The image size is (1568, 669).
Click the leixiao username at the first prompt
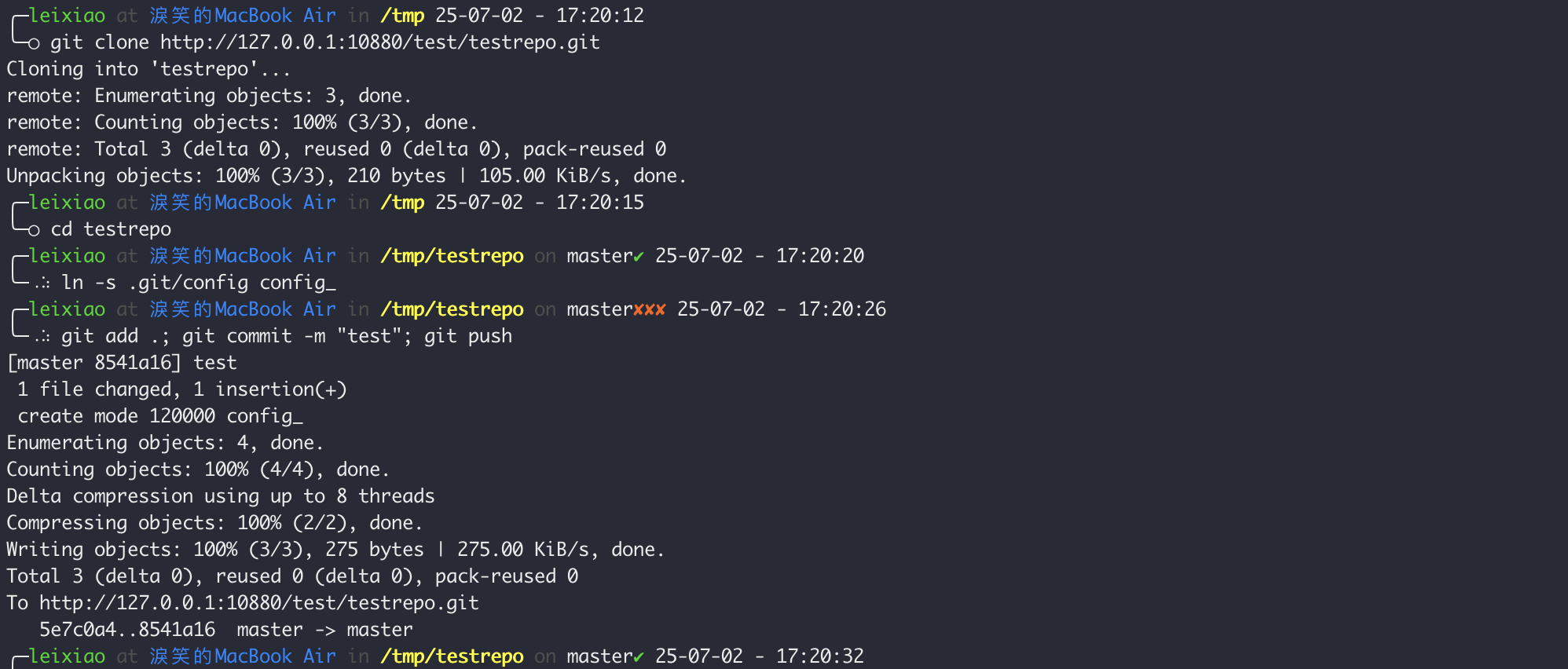(67, 16)
